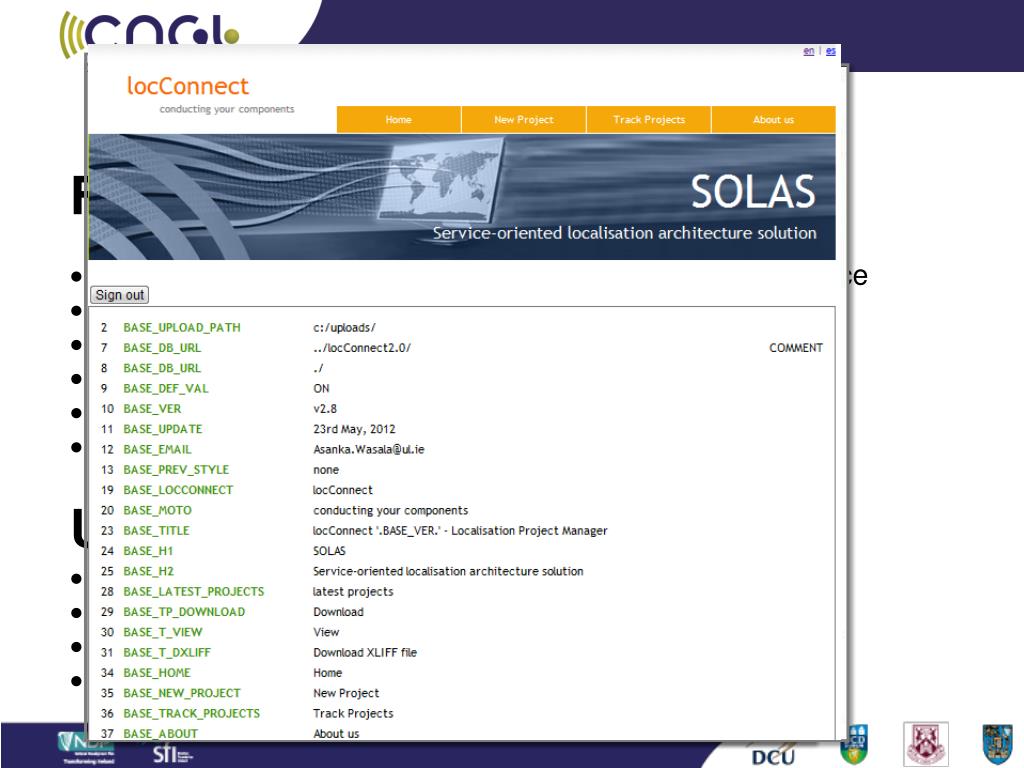1024x768 pixels.
Task: Click the value '23rd May, 2012'
Action: [354, 429]
